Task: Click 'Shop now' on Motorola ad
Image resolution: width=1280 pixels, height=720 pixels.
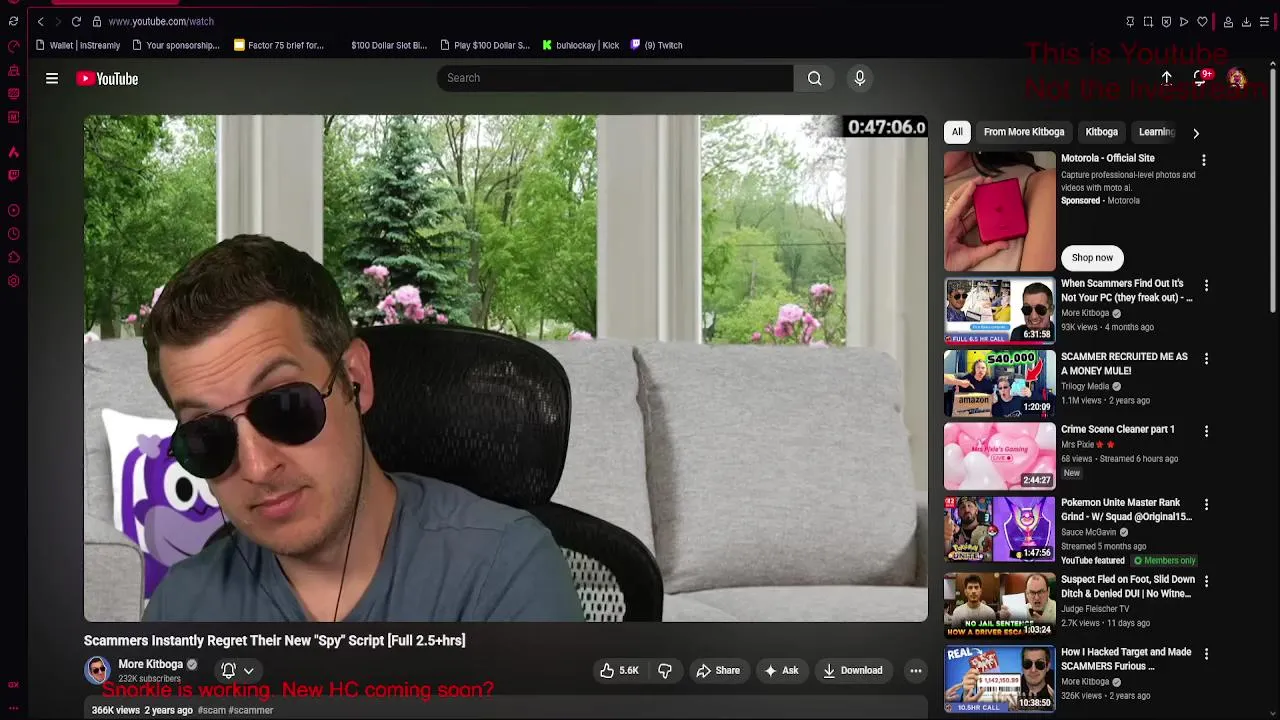Action: point(1092,258)
